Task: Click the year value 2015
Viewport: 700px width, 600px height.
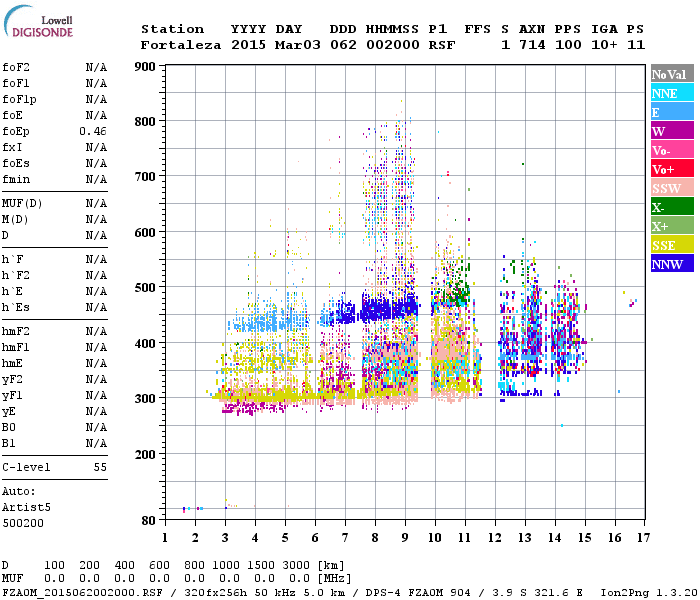Action: 248,45
